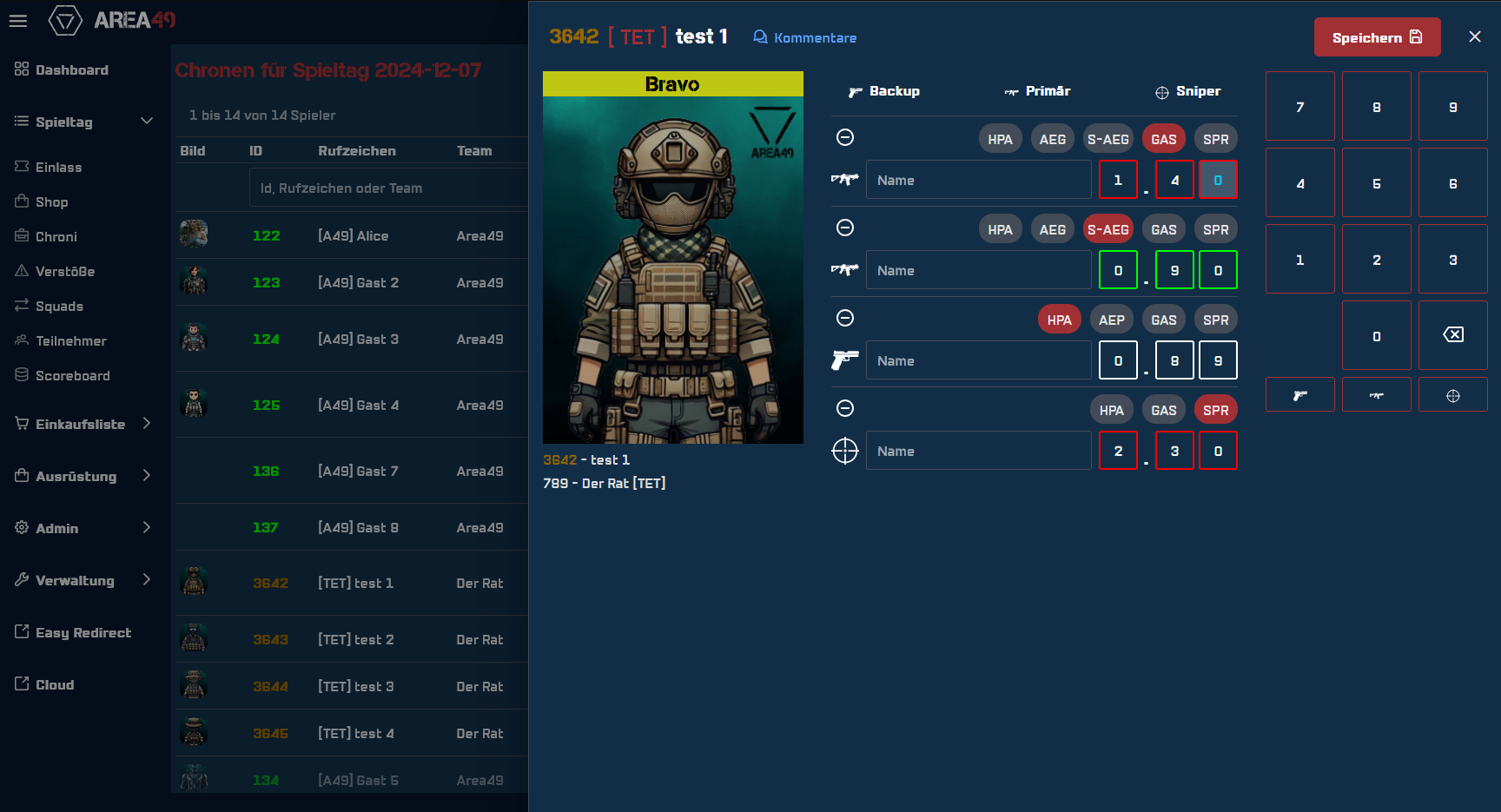Select player 3643 [TET] test 2 row
This screenshot has width=1501, height=812.
tap(350, 639)
